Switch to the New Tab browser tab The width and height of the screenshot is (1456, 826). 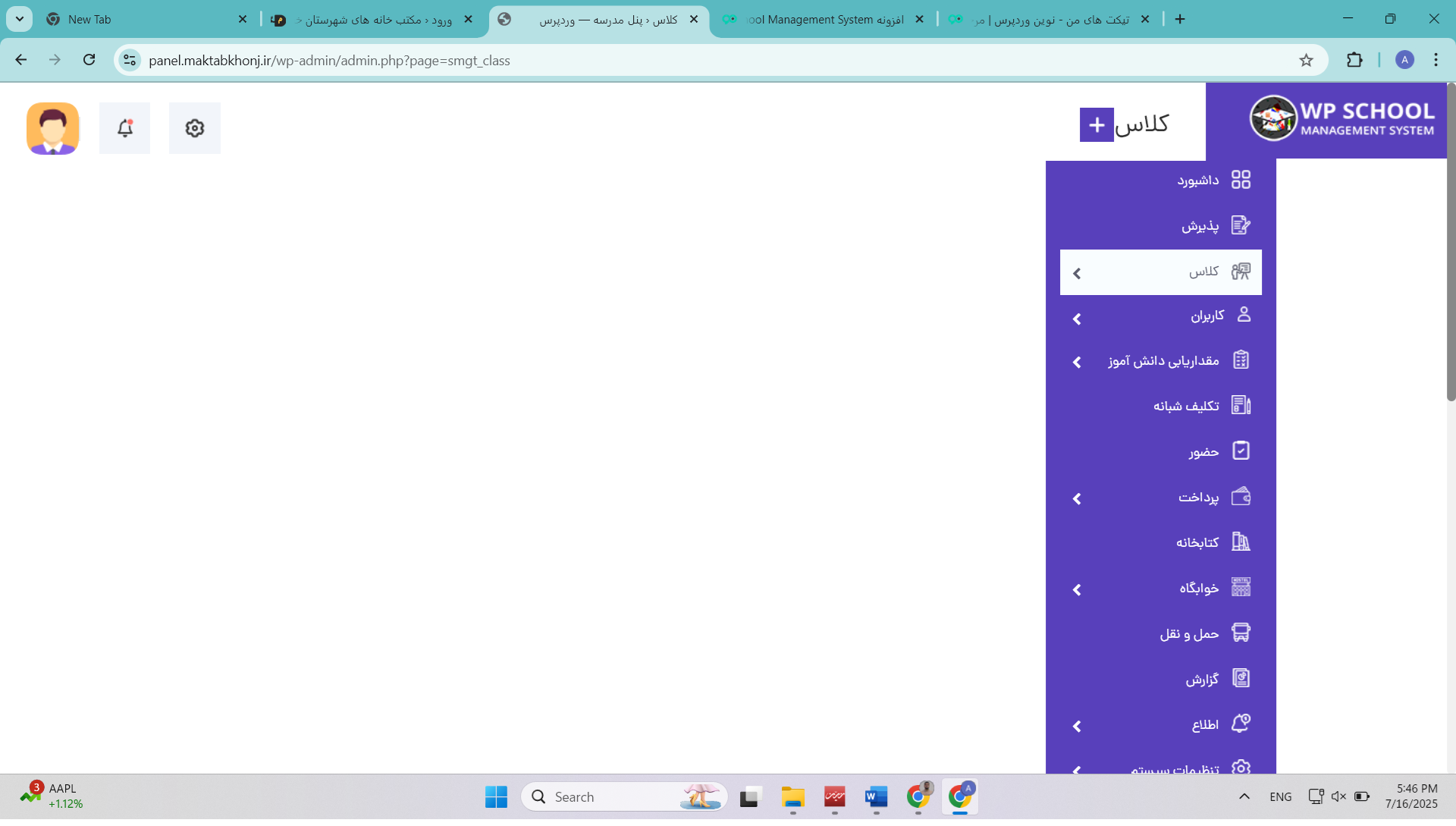pyautogui.click(x=89, y=20)
